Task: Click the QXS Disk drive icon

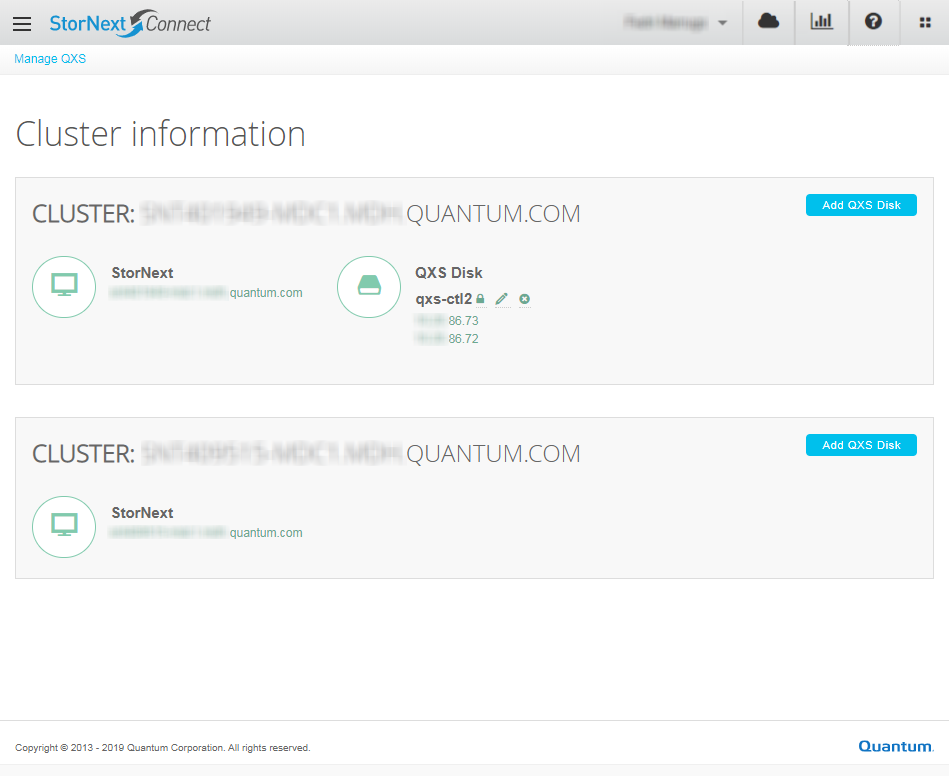Action: coord(369,287)
